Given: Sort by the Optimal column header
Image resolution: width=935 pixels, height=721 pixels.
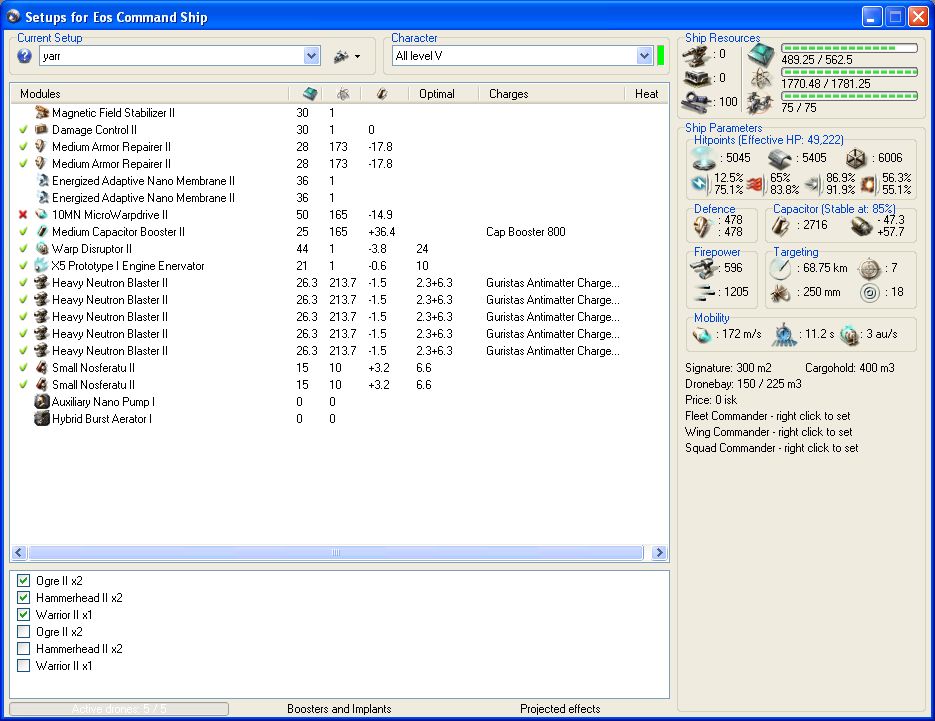Looking at the screenshot, I should pyautogui.click(x=437, y=94).
